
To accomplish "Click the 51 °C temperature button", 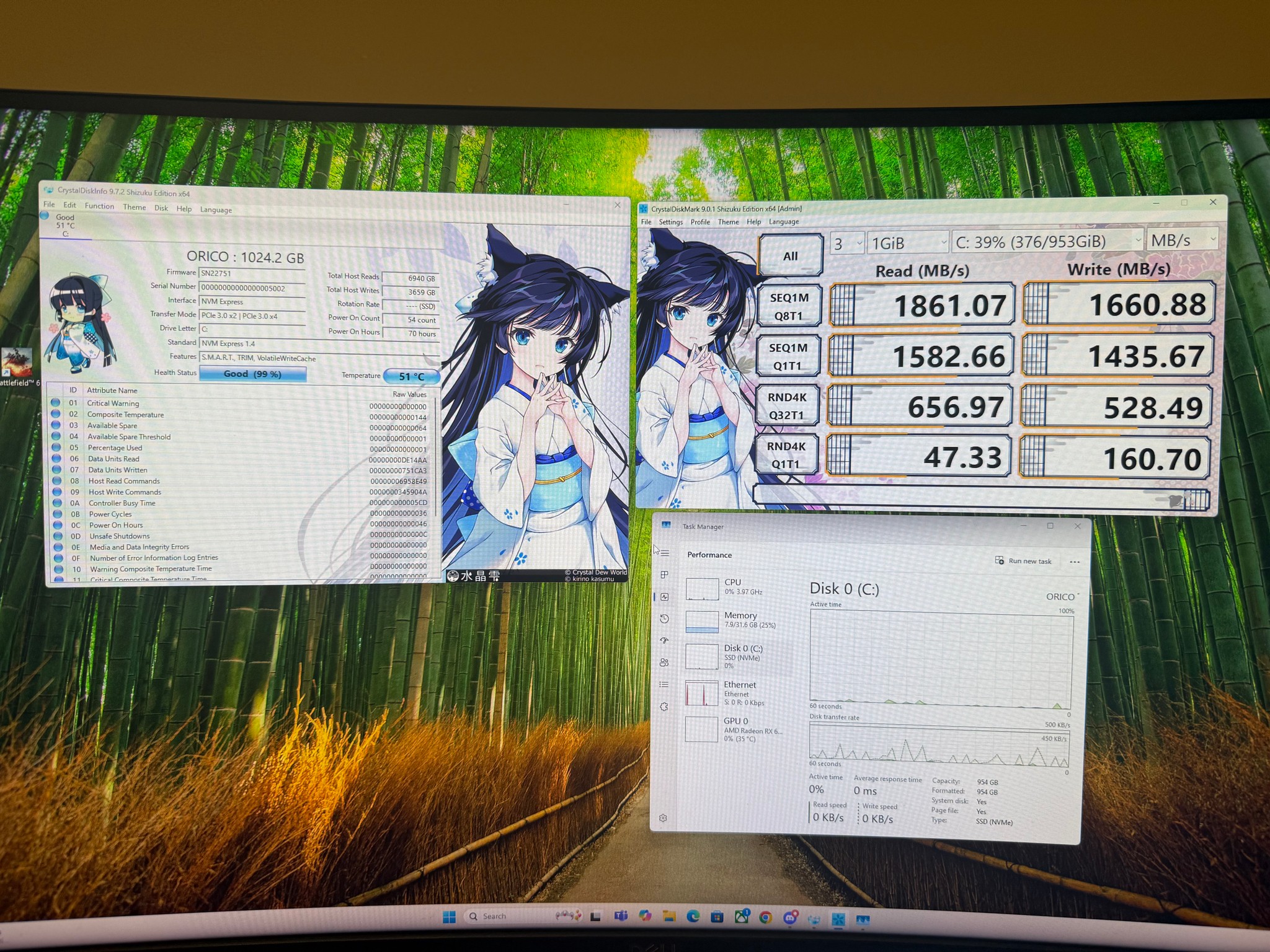I will point(412,376).
